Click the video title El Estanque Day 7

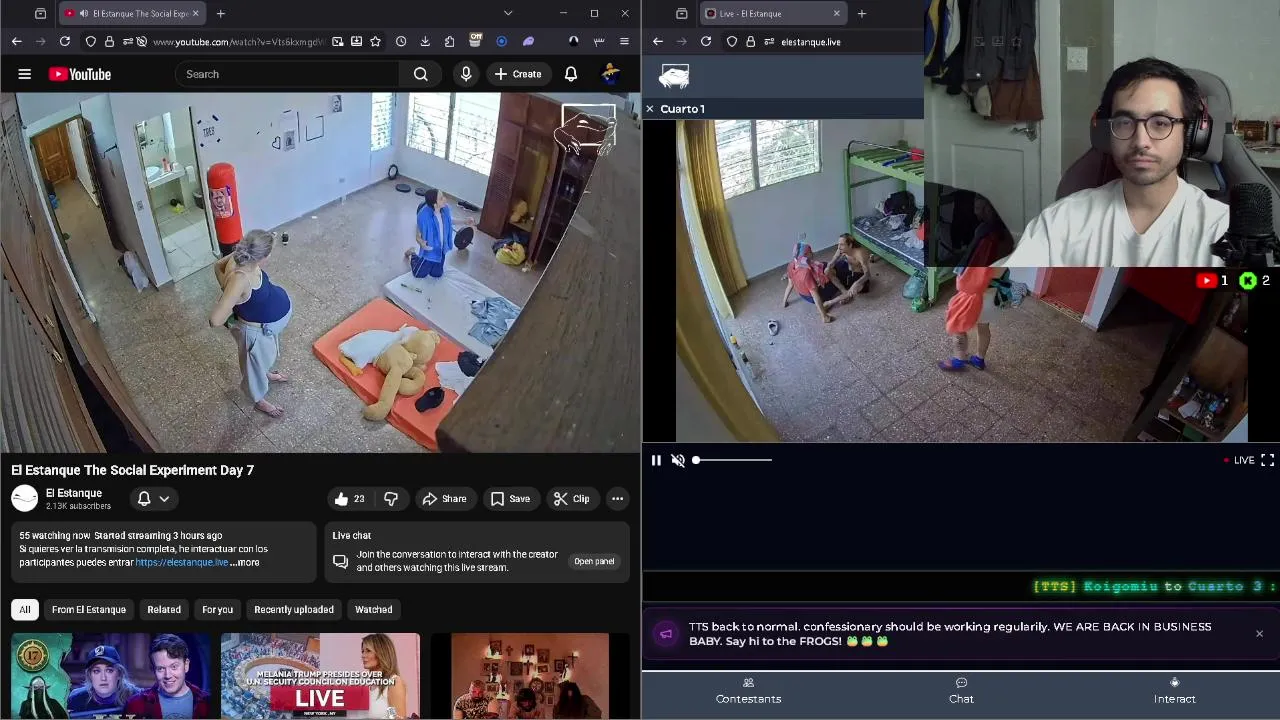(x=133, y=470)
